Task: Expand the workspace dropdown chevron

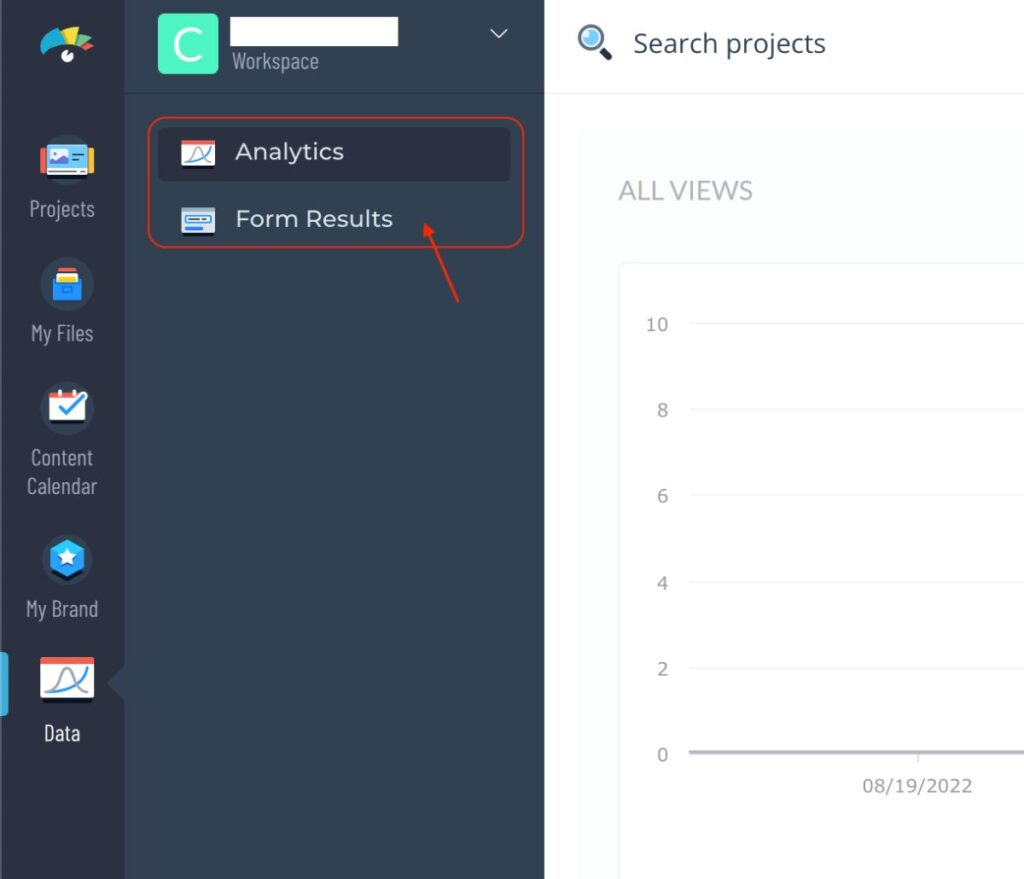Action: pos(498,33)
